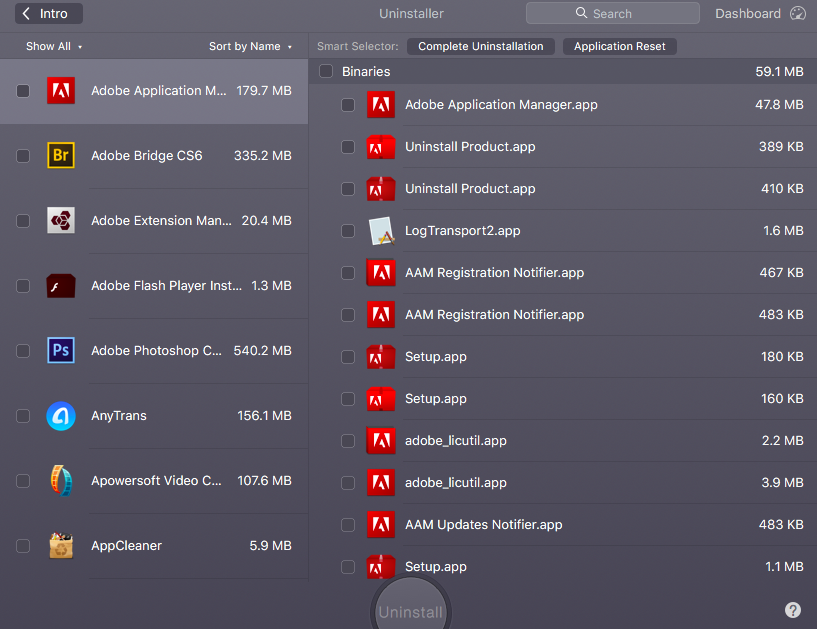
Task: Click icon of Uninstall Product.app sized 389 KB
Action: click(x=381, y=147)
